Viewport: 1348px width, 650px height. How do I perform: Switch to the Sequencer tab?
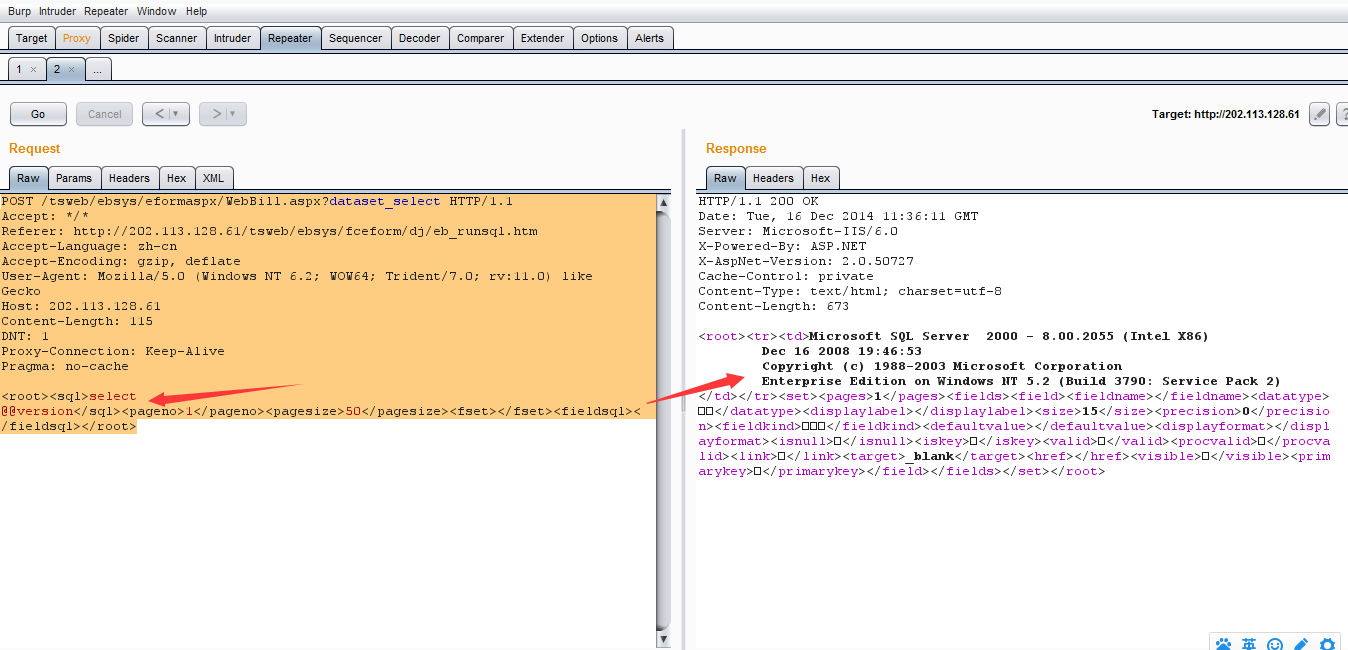[356, 38]
